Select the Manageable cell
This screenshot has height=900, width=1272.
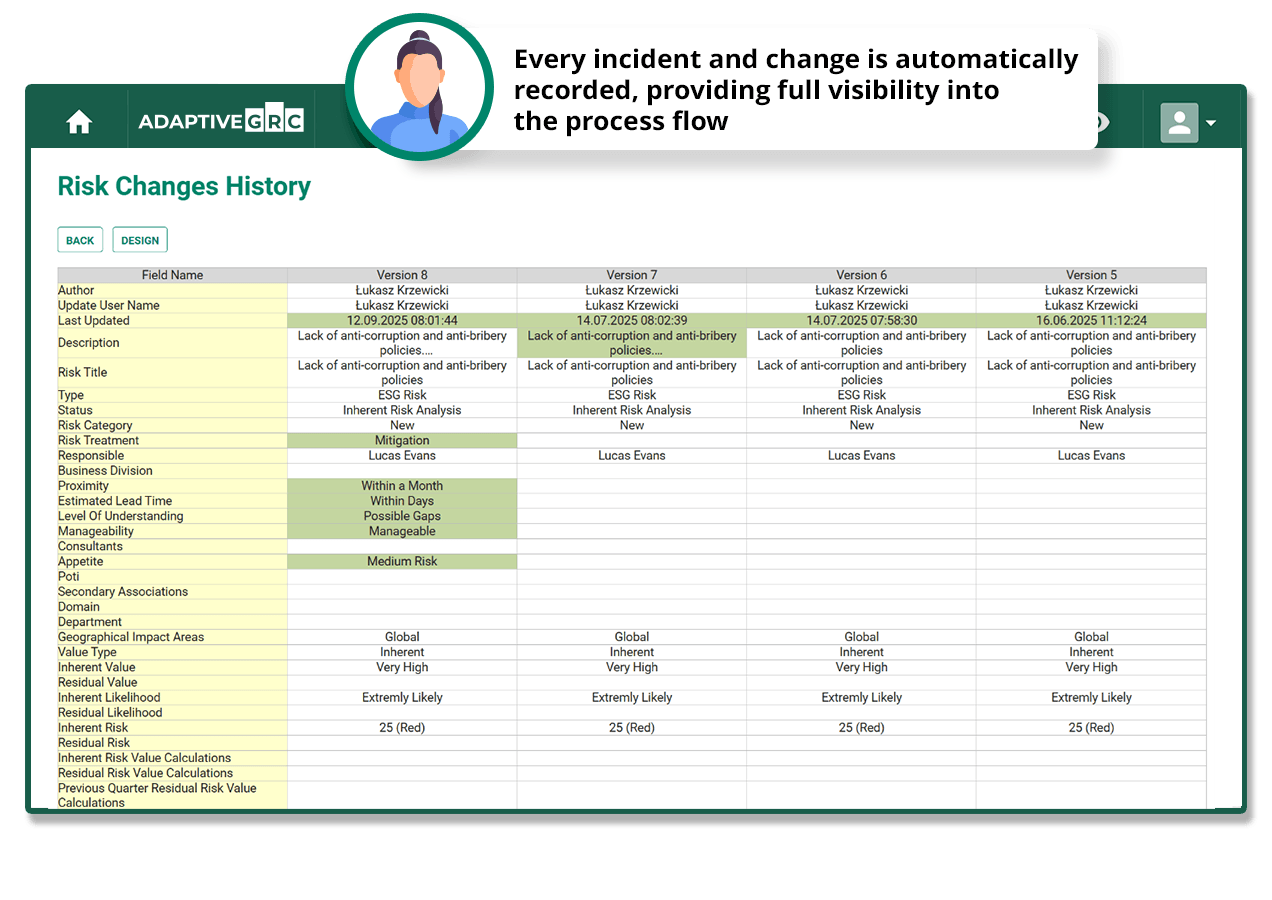click(402, 531)
